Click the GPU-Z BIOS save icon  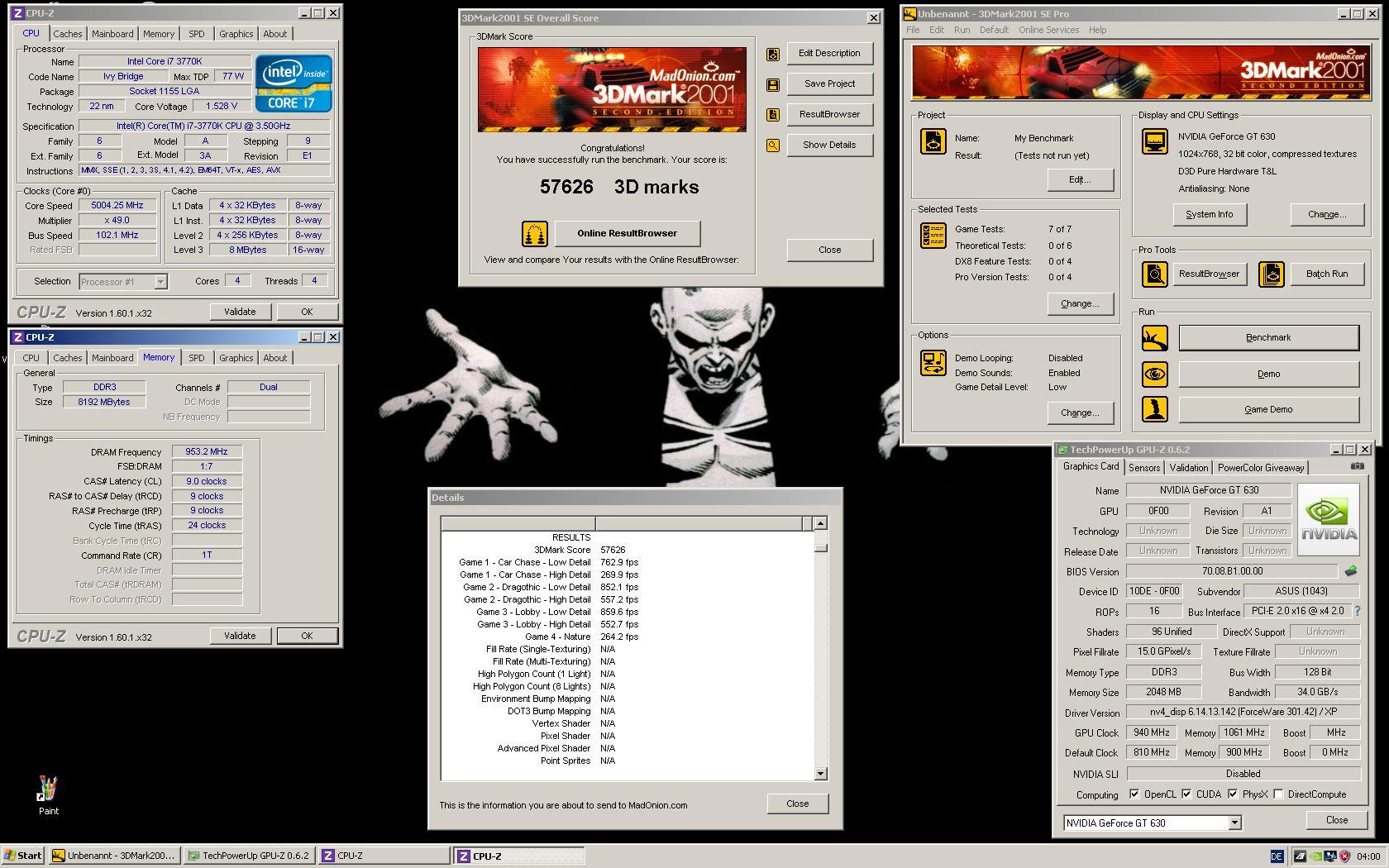[x=1351, y=571]
